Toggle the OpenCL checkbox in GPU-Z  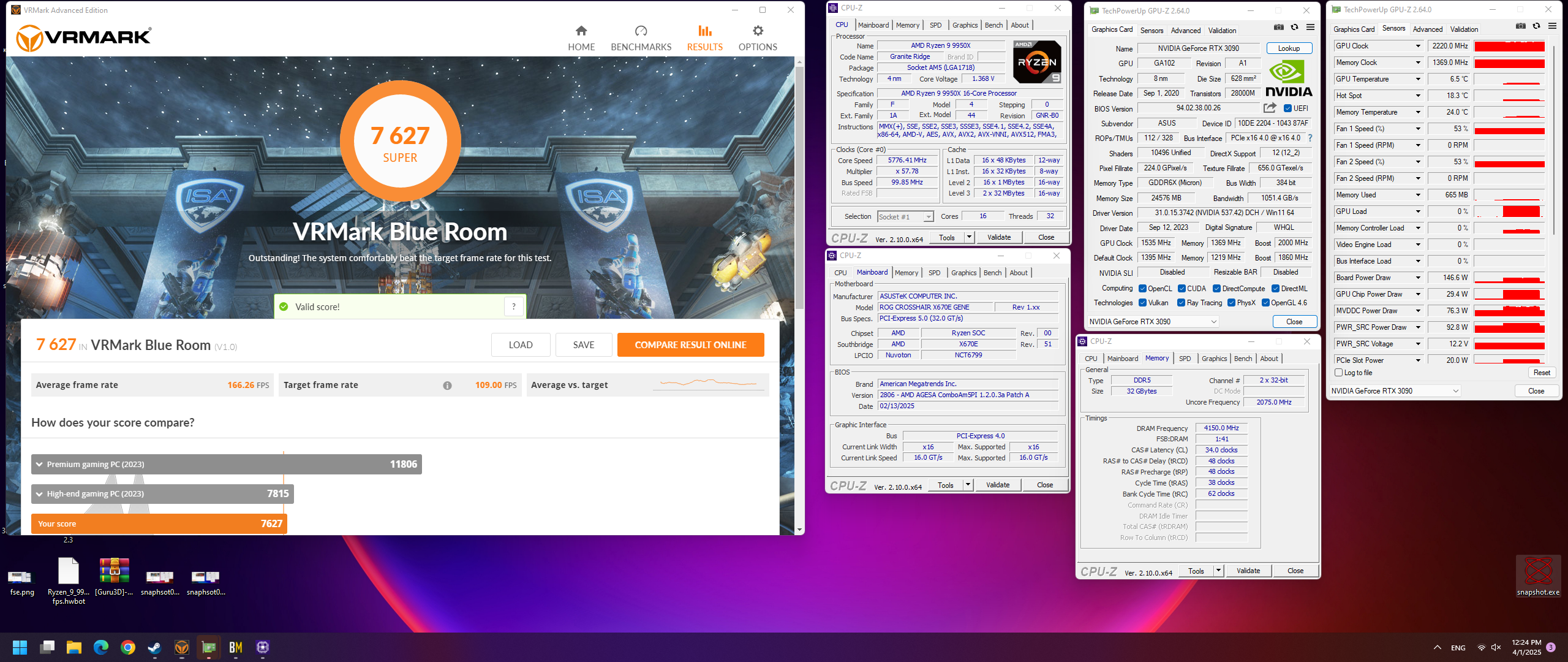pos(1142,289)
